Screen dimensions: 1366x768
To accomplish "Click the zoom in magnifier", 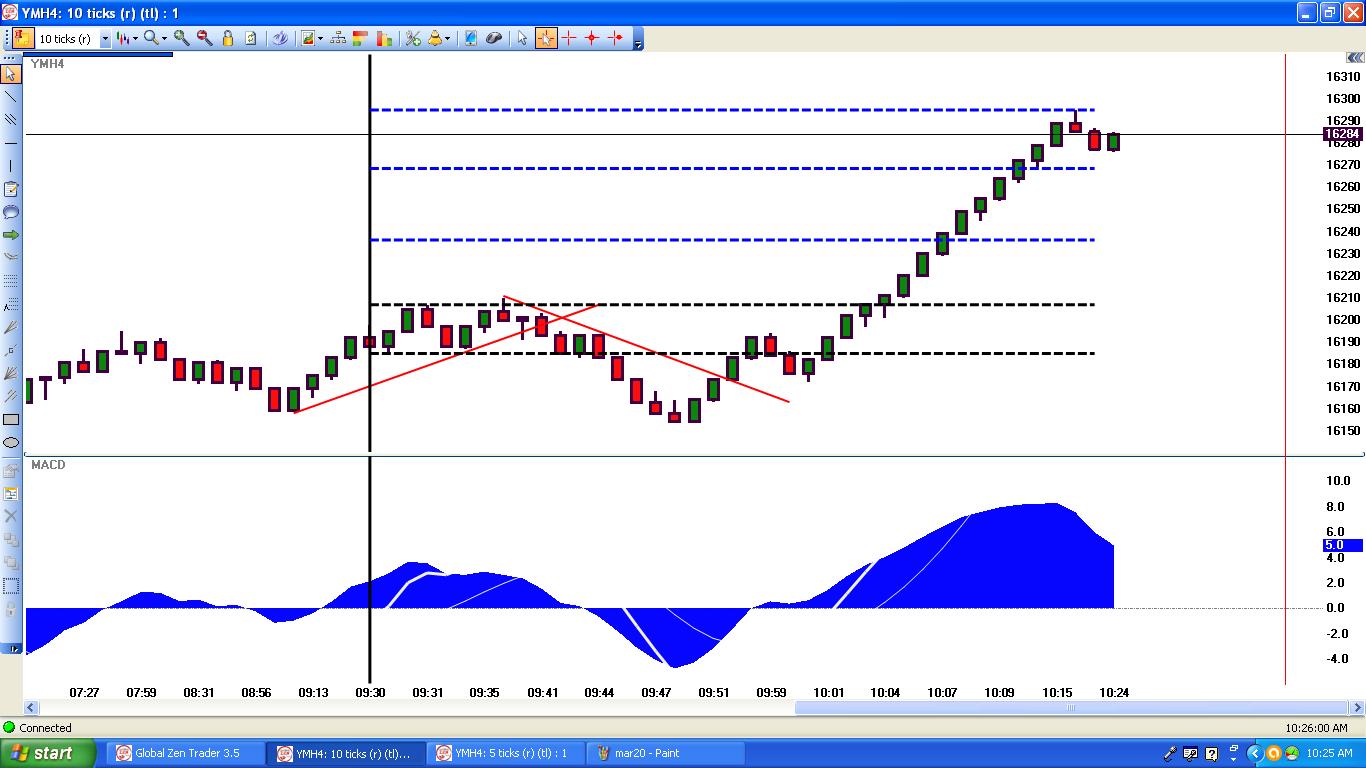I will 182,38.
